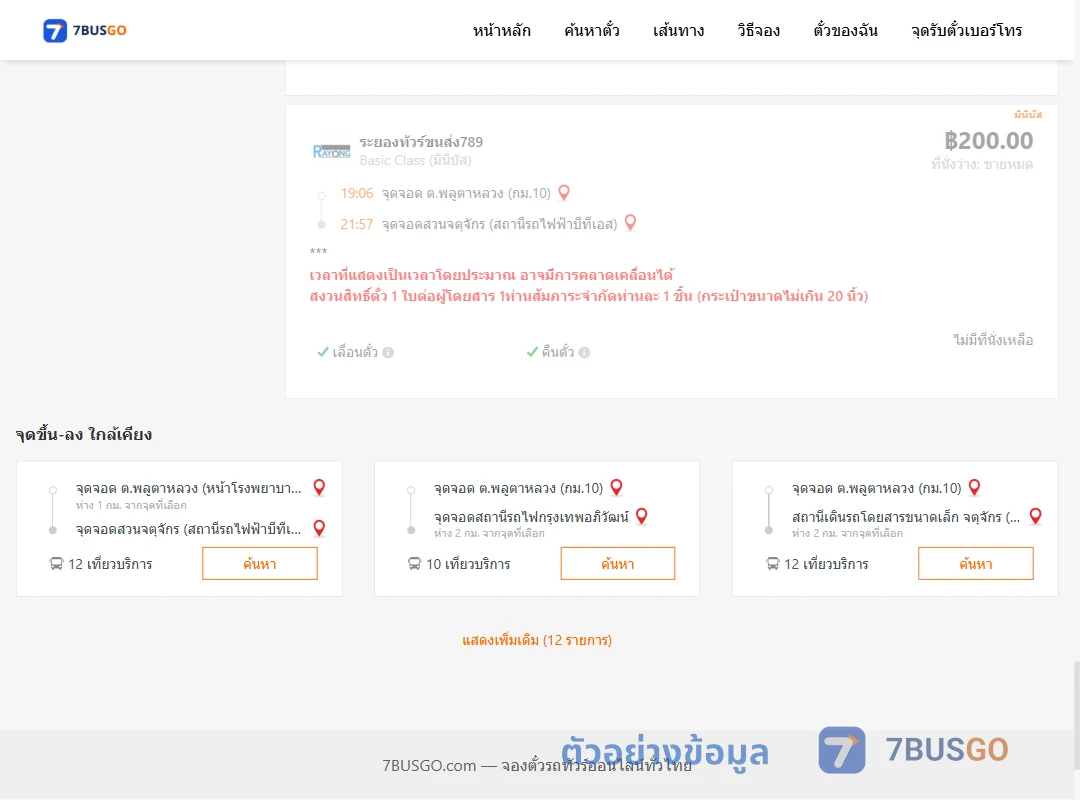Click map pin beside 21:57 arrival stop
Screen dimensions: 1080x800
coord(630,223)
